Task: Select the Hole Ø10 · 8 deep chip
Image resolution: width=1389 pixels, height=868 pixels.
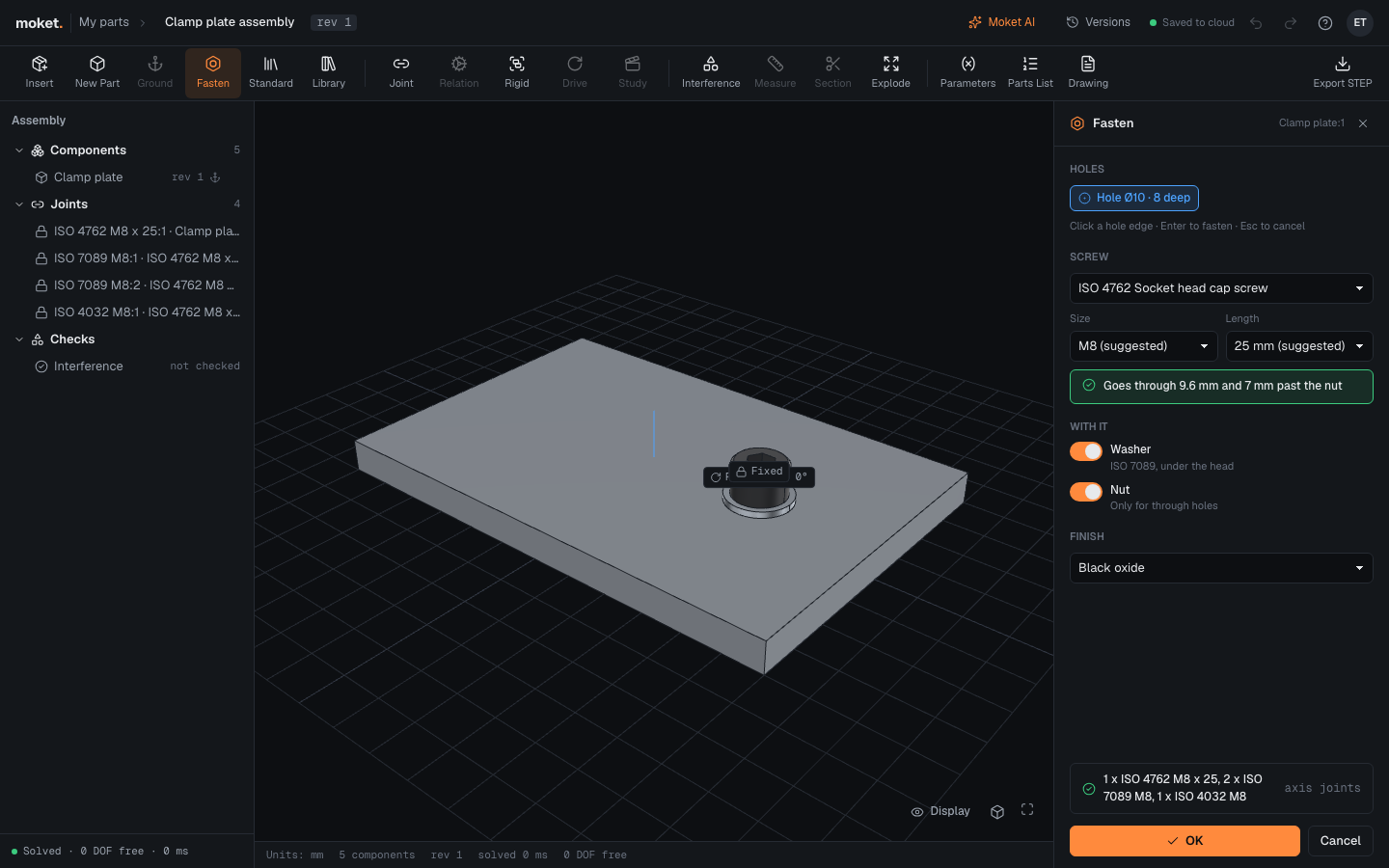Action: click(x=1134, y=198)
